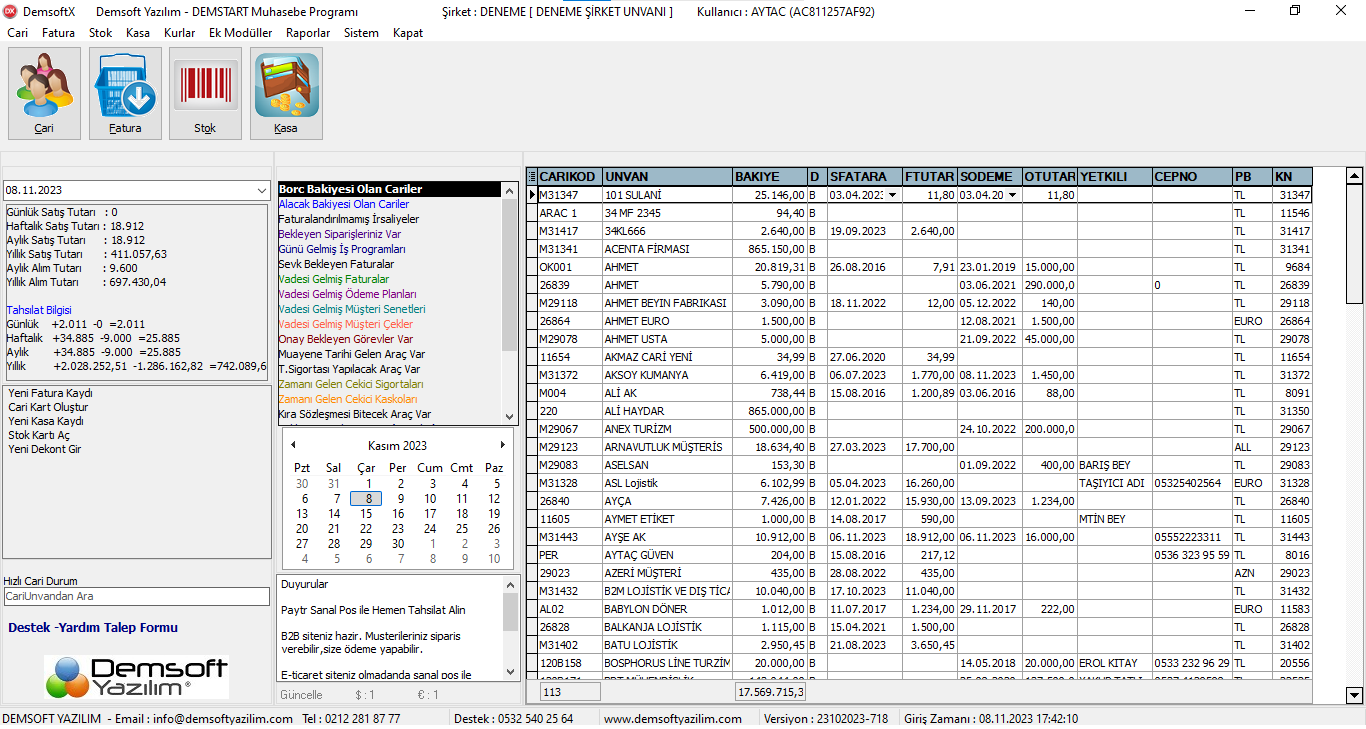The image size is (1366, 729).
Task: Click the 113 record count box
Action: [570, 692]
